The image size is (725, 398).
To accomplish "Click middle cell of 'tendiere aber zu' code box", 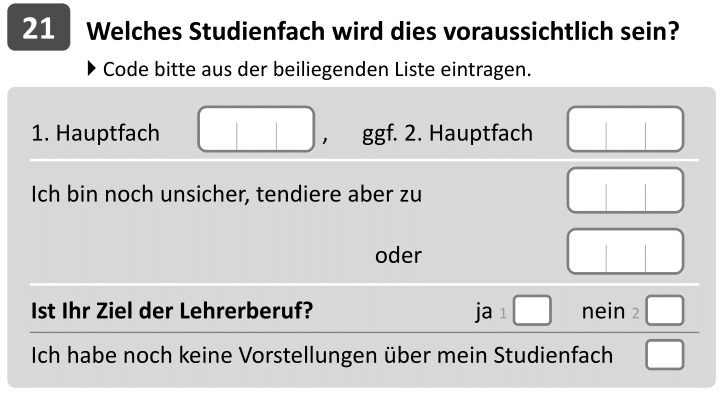I will click(x=626, y=190).
